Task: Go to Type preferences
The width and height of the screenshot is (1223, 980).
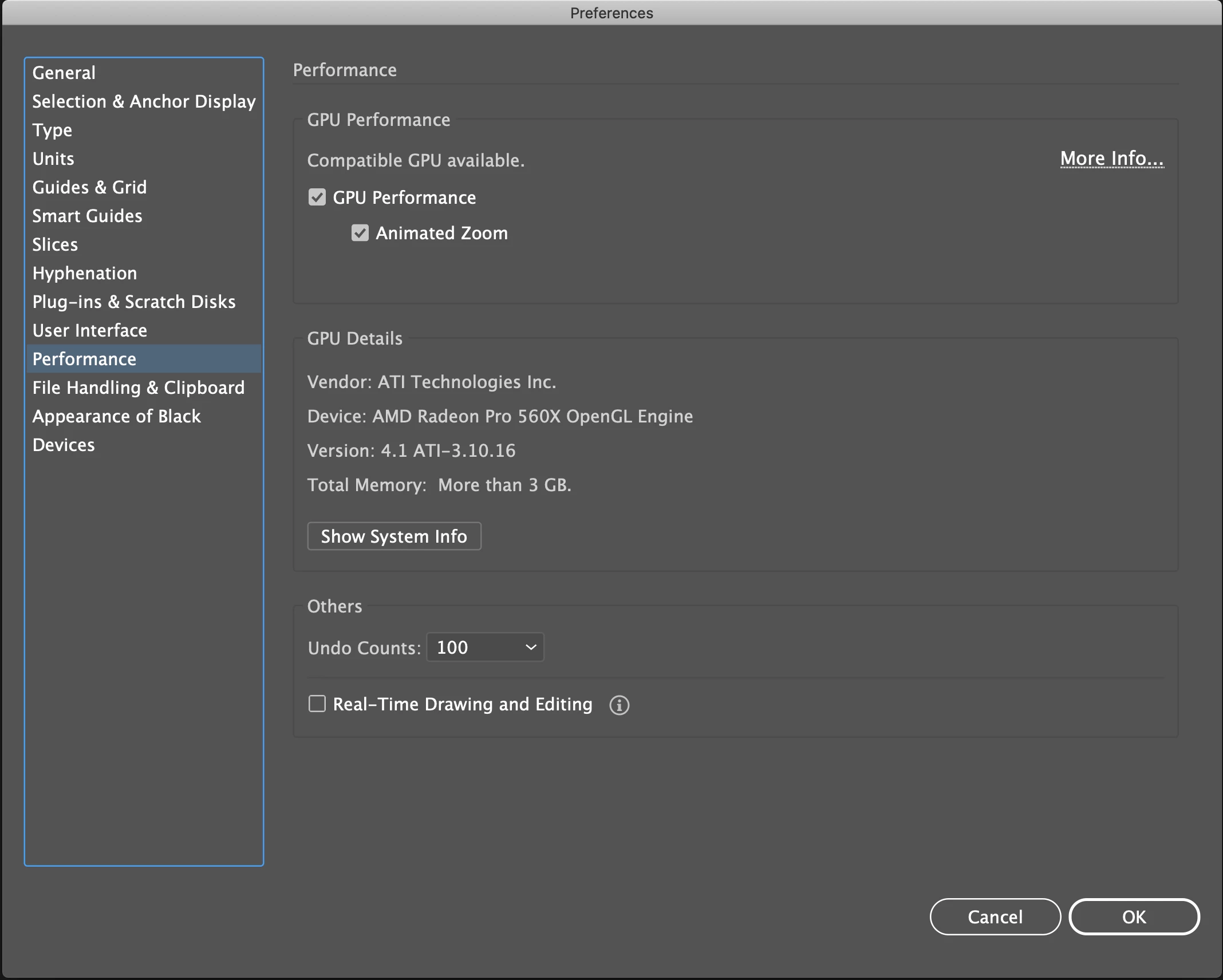Action: [x=52, y=130]
